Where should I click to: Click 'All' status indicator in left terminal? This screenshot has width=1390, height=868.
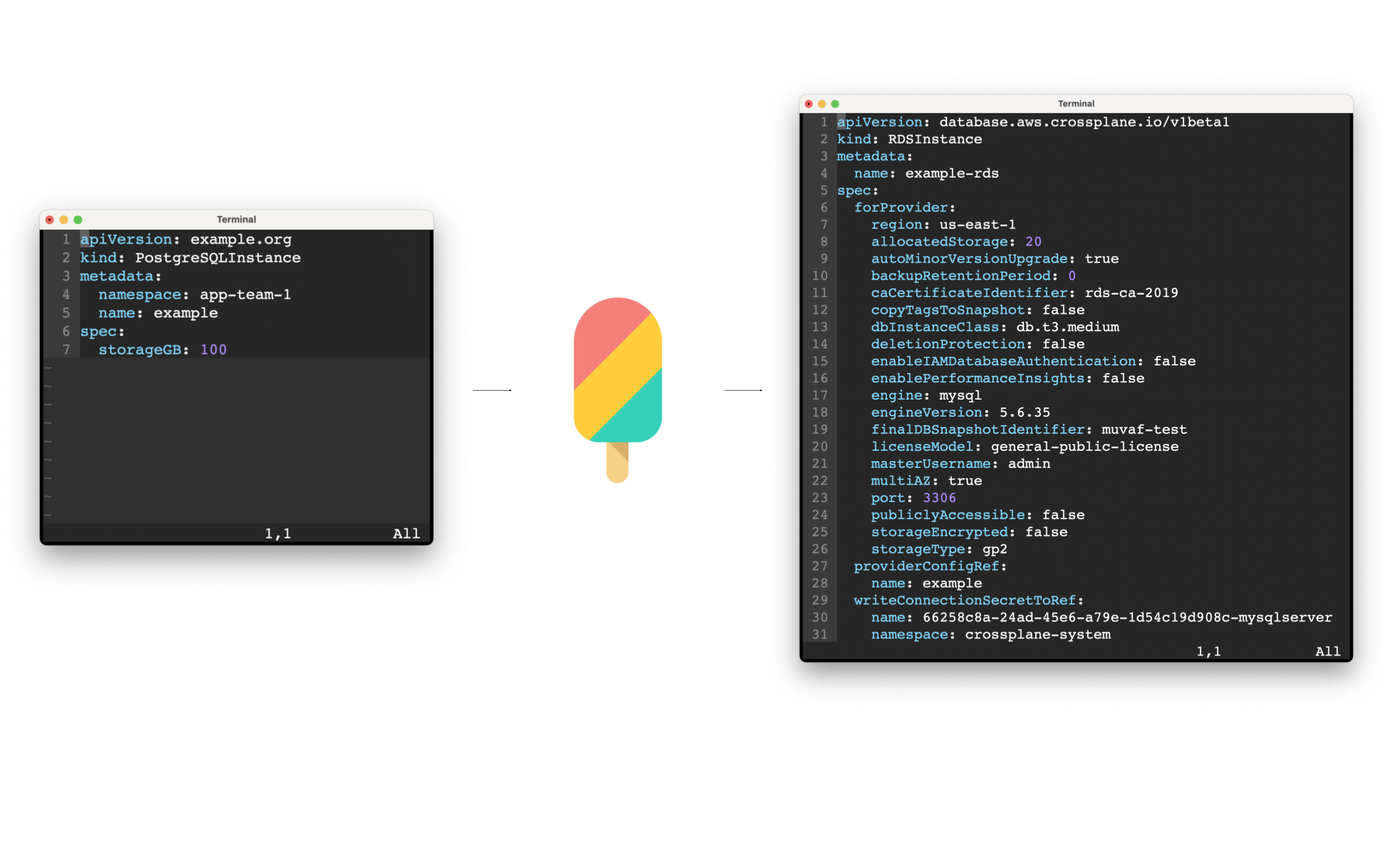click(406, 533)
